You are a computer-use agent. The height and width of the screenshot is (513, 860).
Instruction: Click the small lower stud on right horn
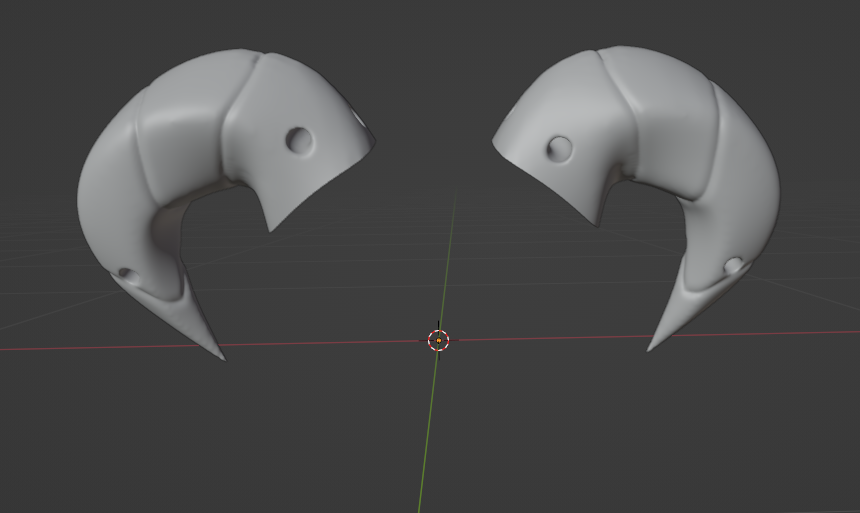(733, 266)
